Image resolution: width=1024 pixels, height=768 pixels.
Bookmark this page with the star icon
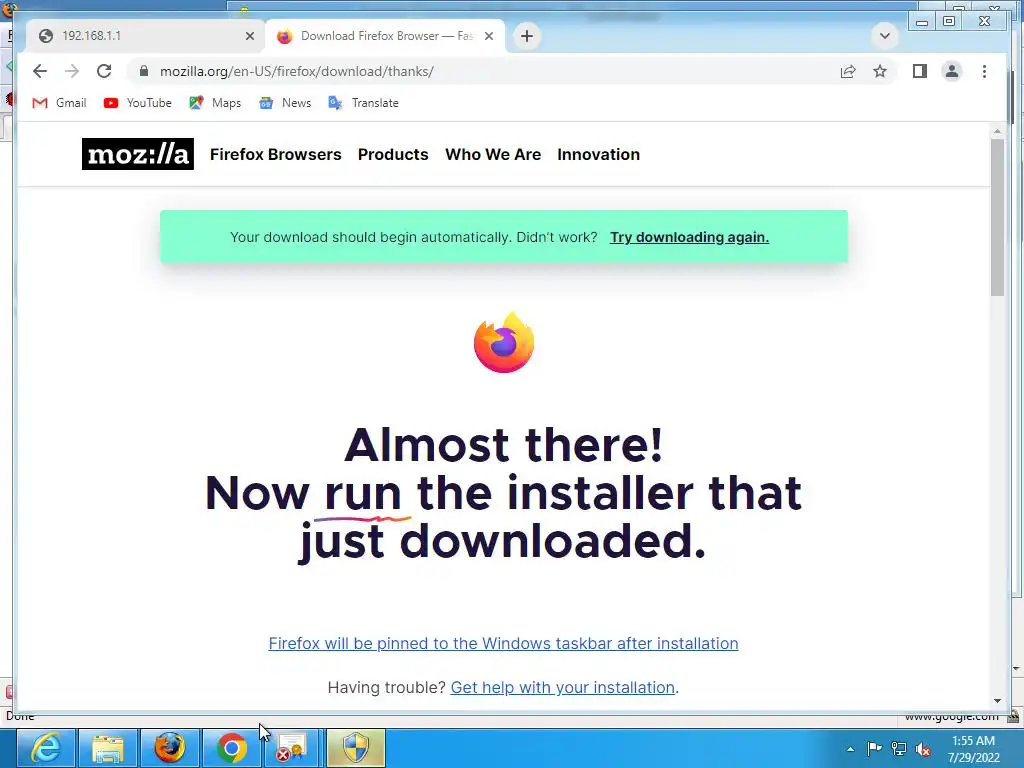(x=880, y=71)
